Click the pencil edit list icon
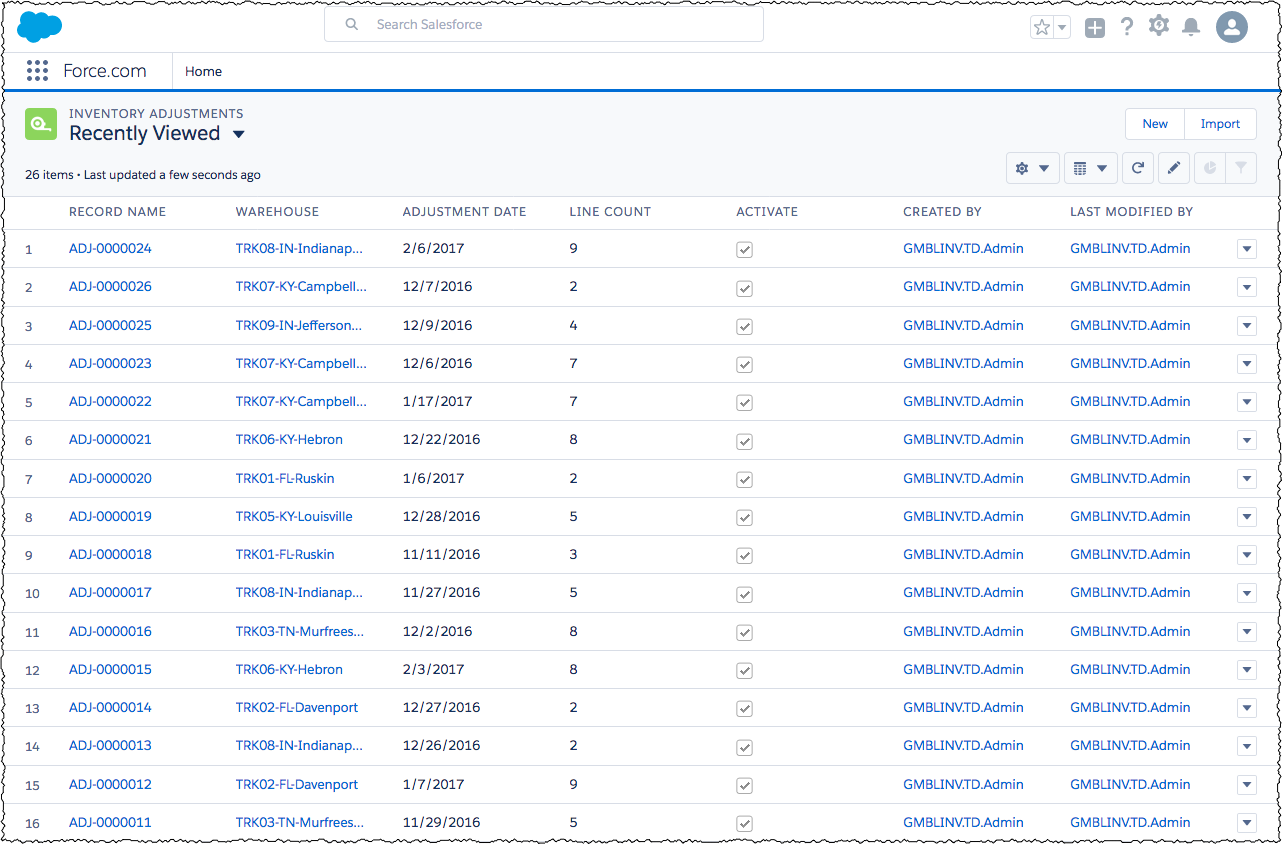Viewport: 1282px width, 844px height. pos(1174,169)
